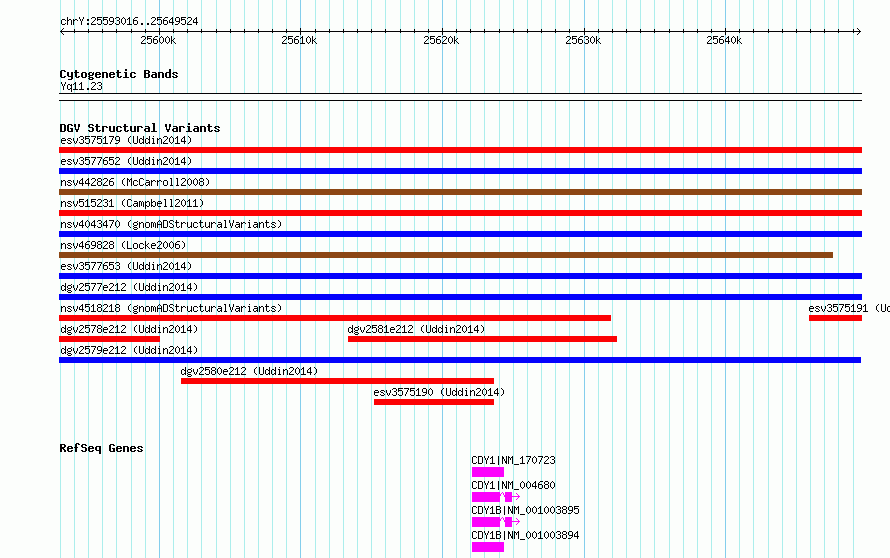The image size is (890, 558).
Task: Click the CDY1|NM_170723 gene glyph
Action: click(x=488, y=472)
